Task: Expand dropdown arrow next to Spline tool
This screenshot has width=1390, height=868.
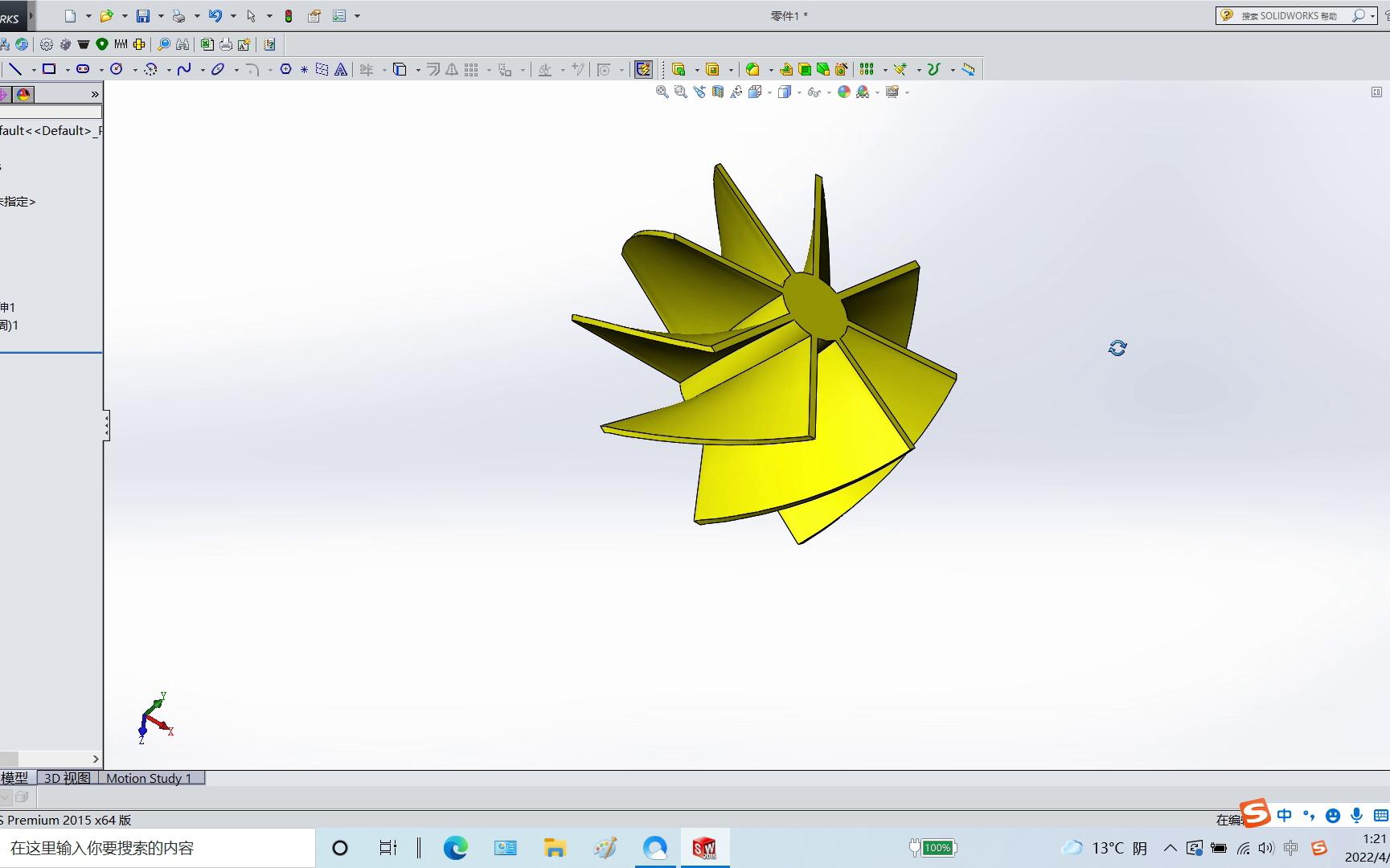Action: 202,70
